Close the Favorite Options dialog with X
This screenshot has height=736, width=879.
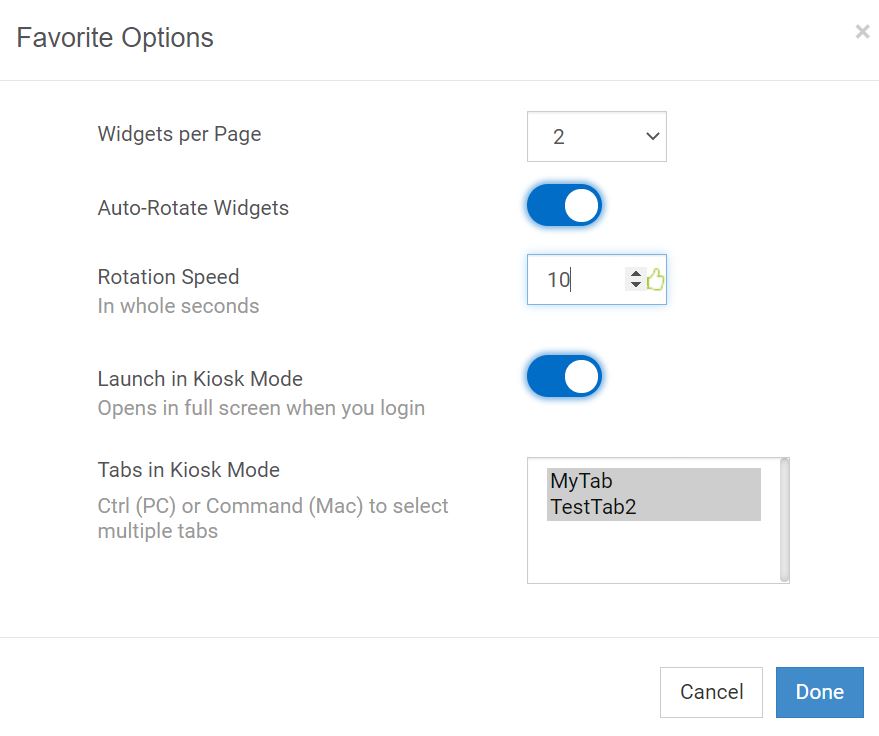862,32
